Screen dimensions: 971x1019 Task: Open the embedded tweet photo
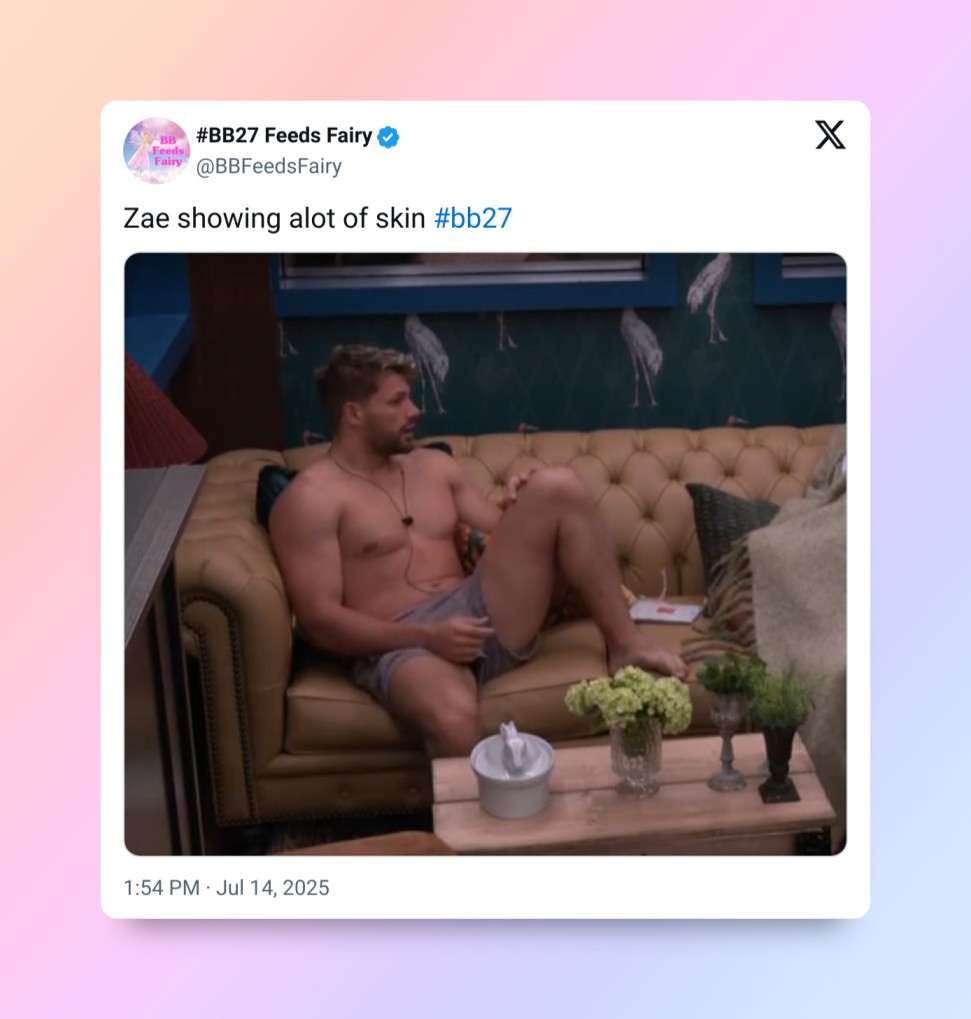click(x=486, y=554)
